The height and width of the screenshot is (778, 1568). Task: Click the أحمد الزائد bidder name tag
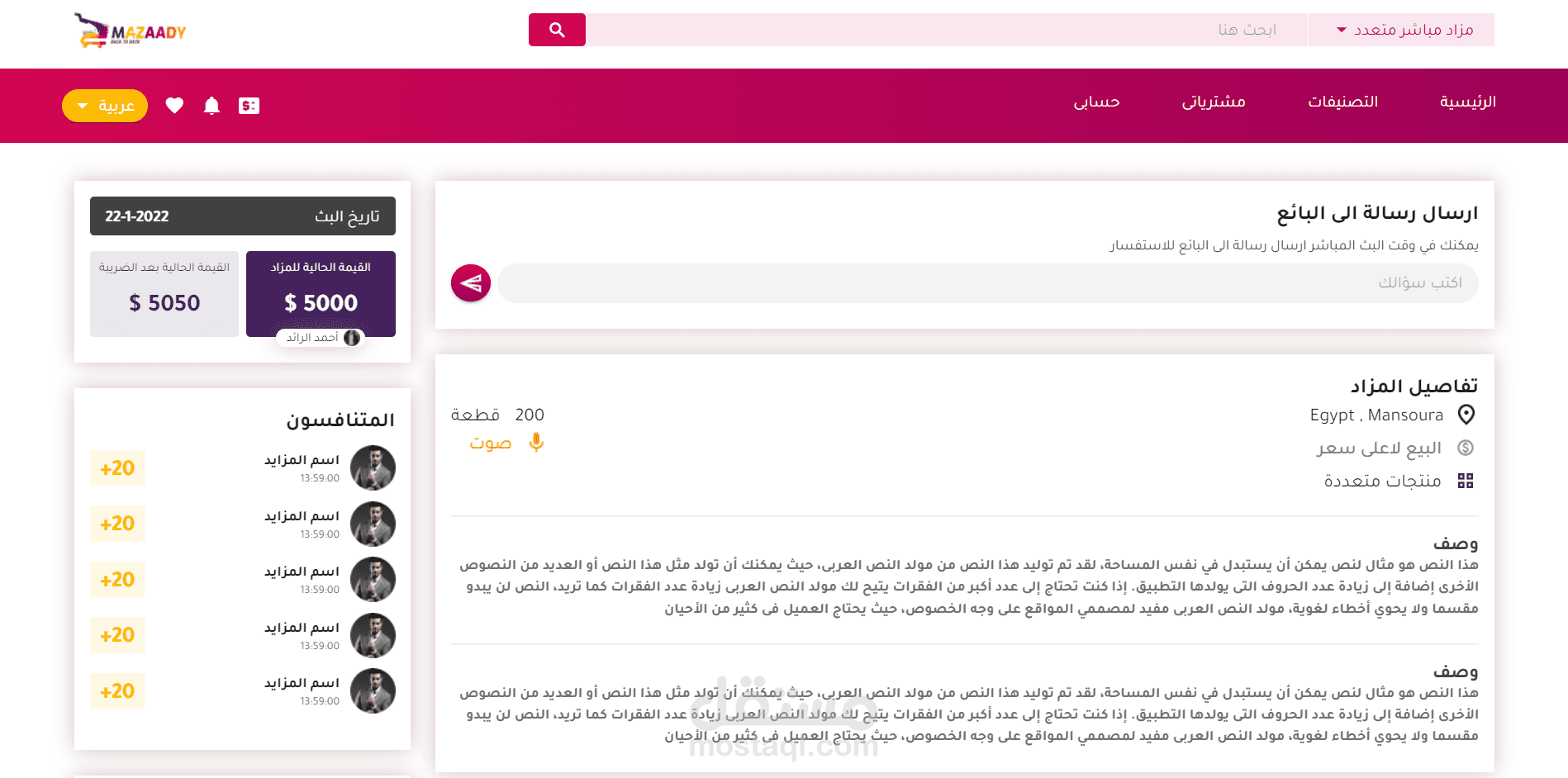[x=321, y=338]
